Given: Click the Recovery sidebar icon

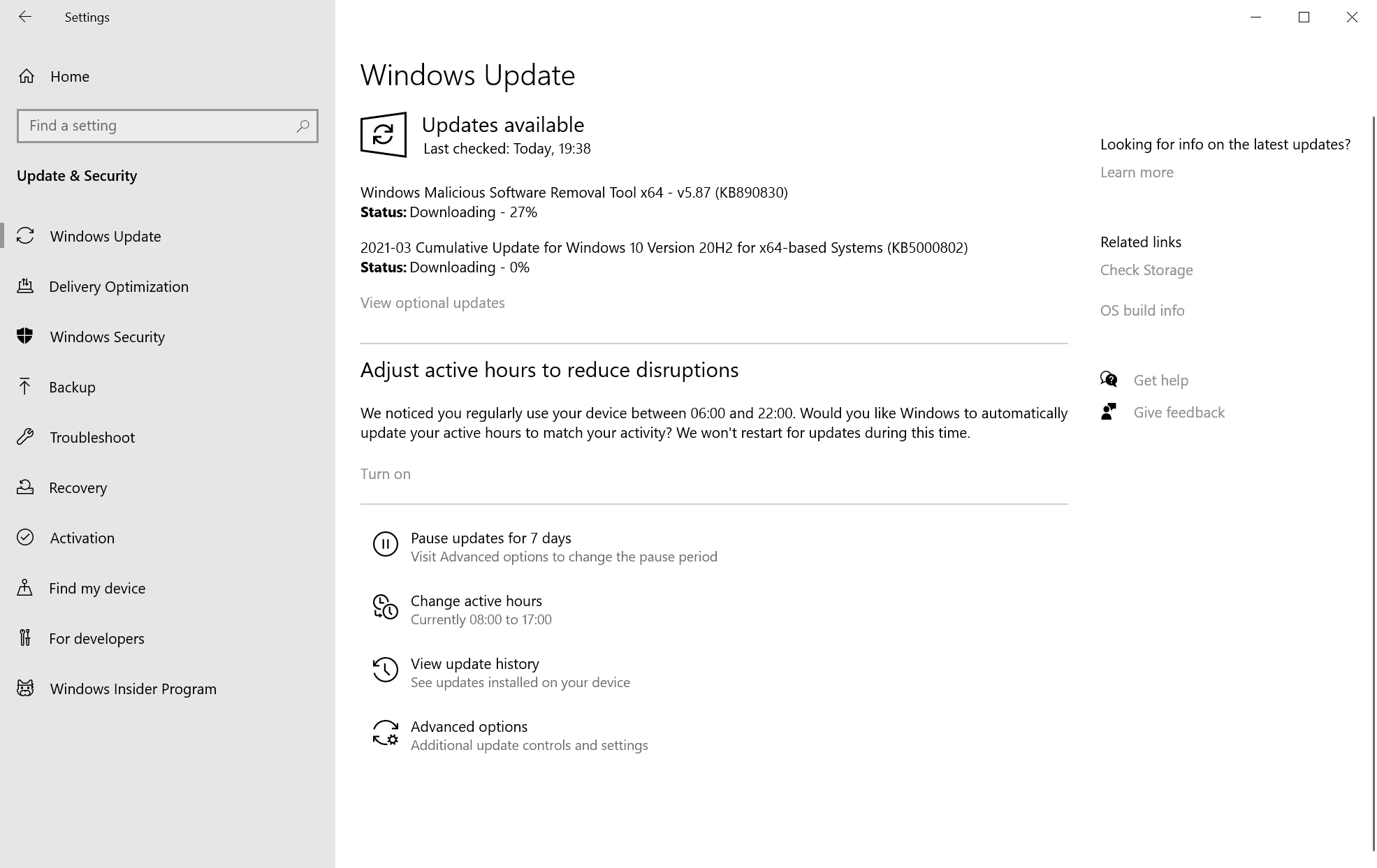Looking at the screenshot, I should click(26, 487).
